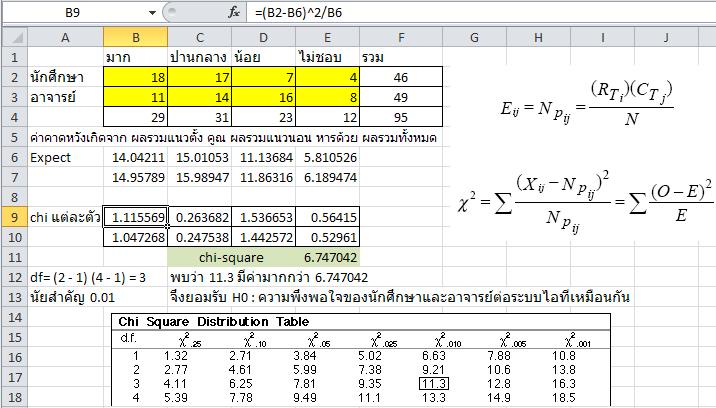
Task: Select the row 13 header
Action: (x=13, y=297)
